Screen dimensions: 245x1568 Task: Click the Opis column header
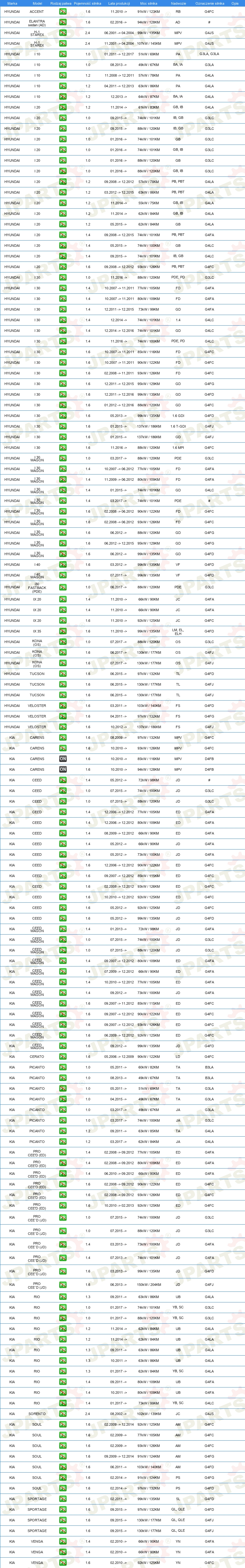[235, 3]
